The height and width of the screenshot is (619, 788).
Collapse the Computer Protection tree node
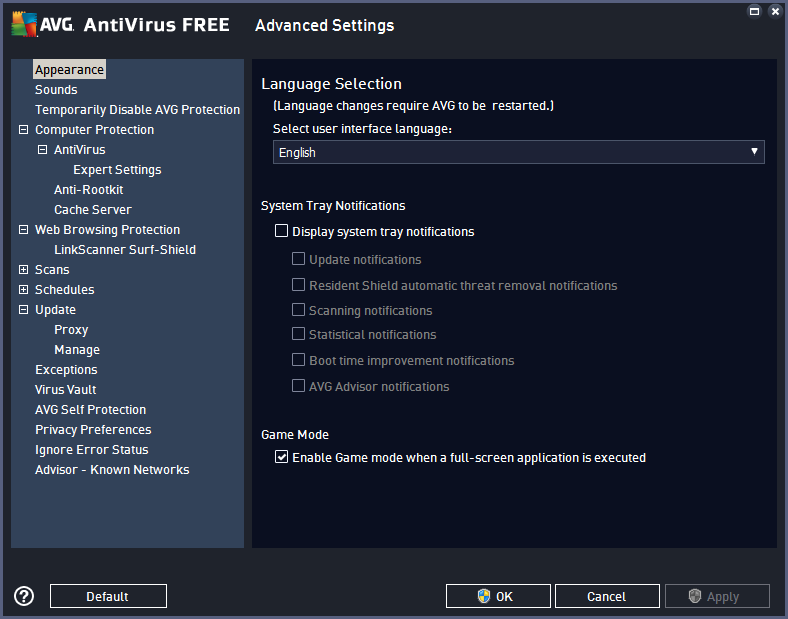point(23,130)
